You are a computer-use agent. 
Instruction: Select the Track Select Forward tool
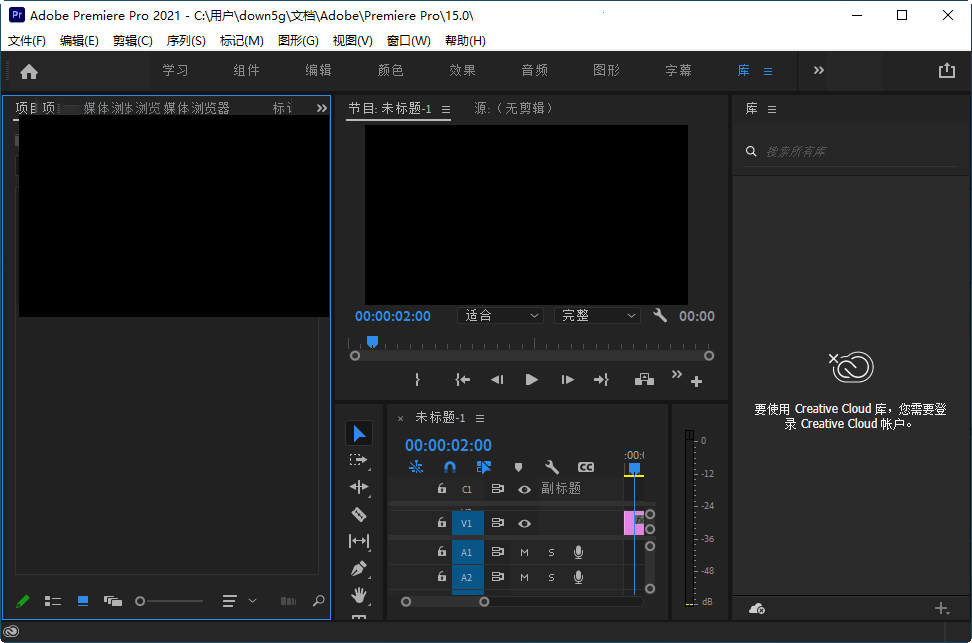tap(358, 460)
